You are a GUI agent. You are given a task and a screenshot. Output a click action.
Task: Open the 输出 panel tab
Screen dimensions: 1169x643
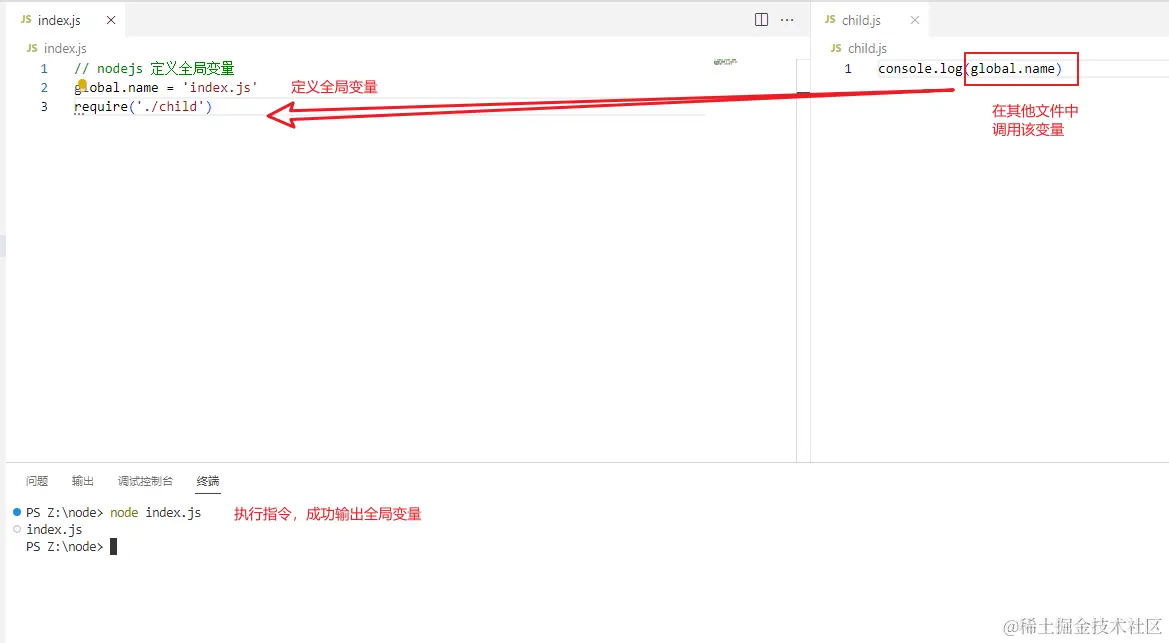pyautogui.click(x=83, y=481)
